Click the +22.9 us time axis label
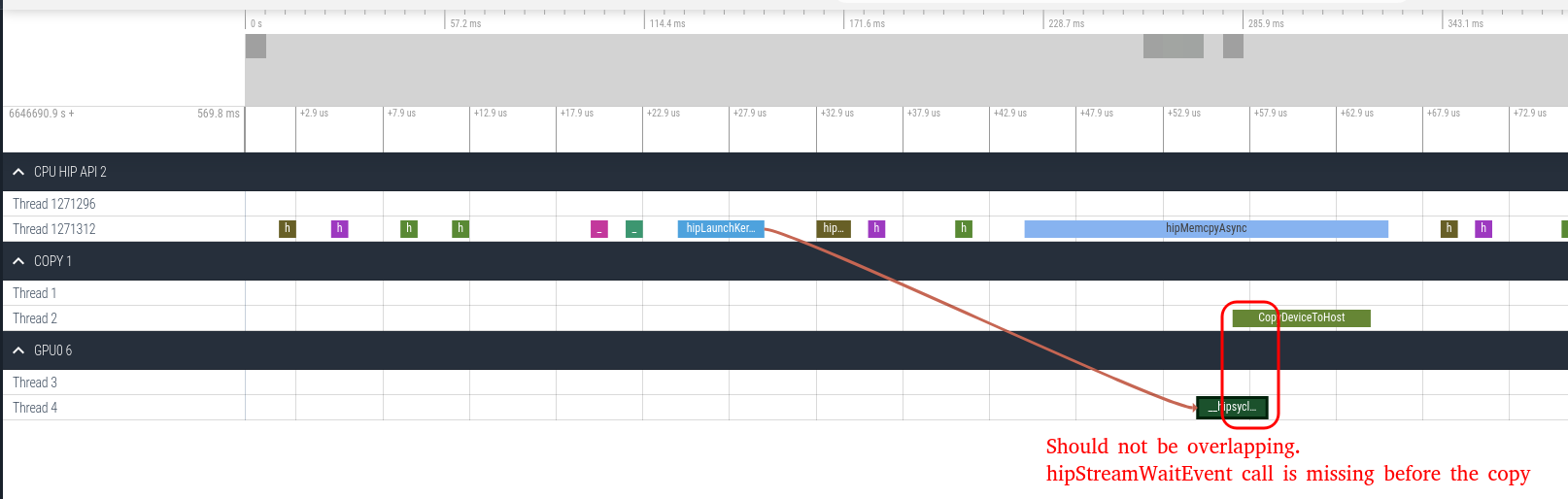The image size is (1568, 499). [x=664, y=114]
